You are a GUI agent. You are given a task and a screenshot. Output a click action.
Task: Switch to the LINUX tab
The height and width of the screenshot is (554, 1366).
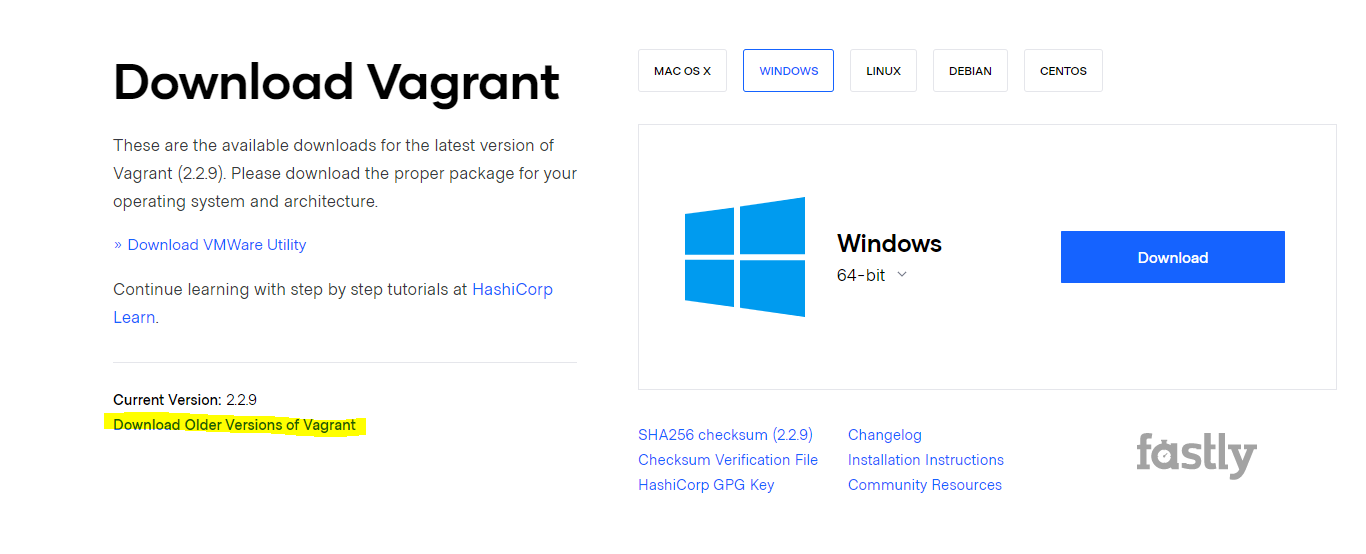pyautogui.click(x=883, y=71)
